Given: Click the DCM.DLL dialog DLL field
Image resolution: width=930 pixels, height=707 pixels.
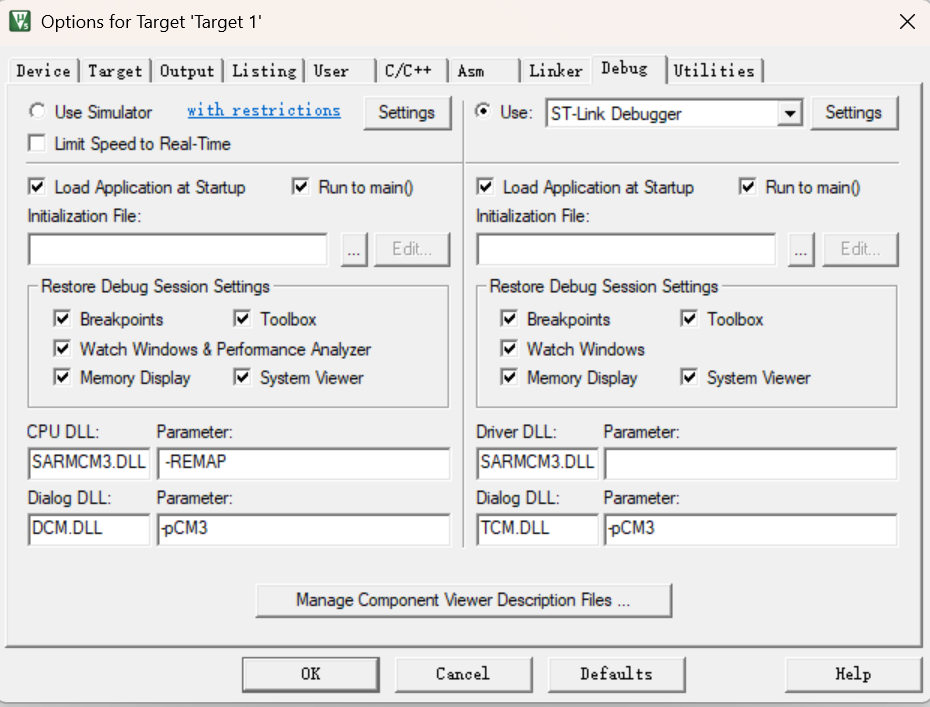Looking at the screenshot, I should point(89,529).
